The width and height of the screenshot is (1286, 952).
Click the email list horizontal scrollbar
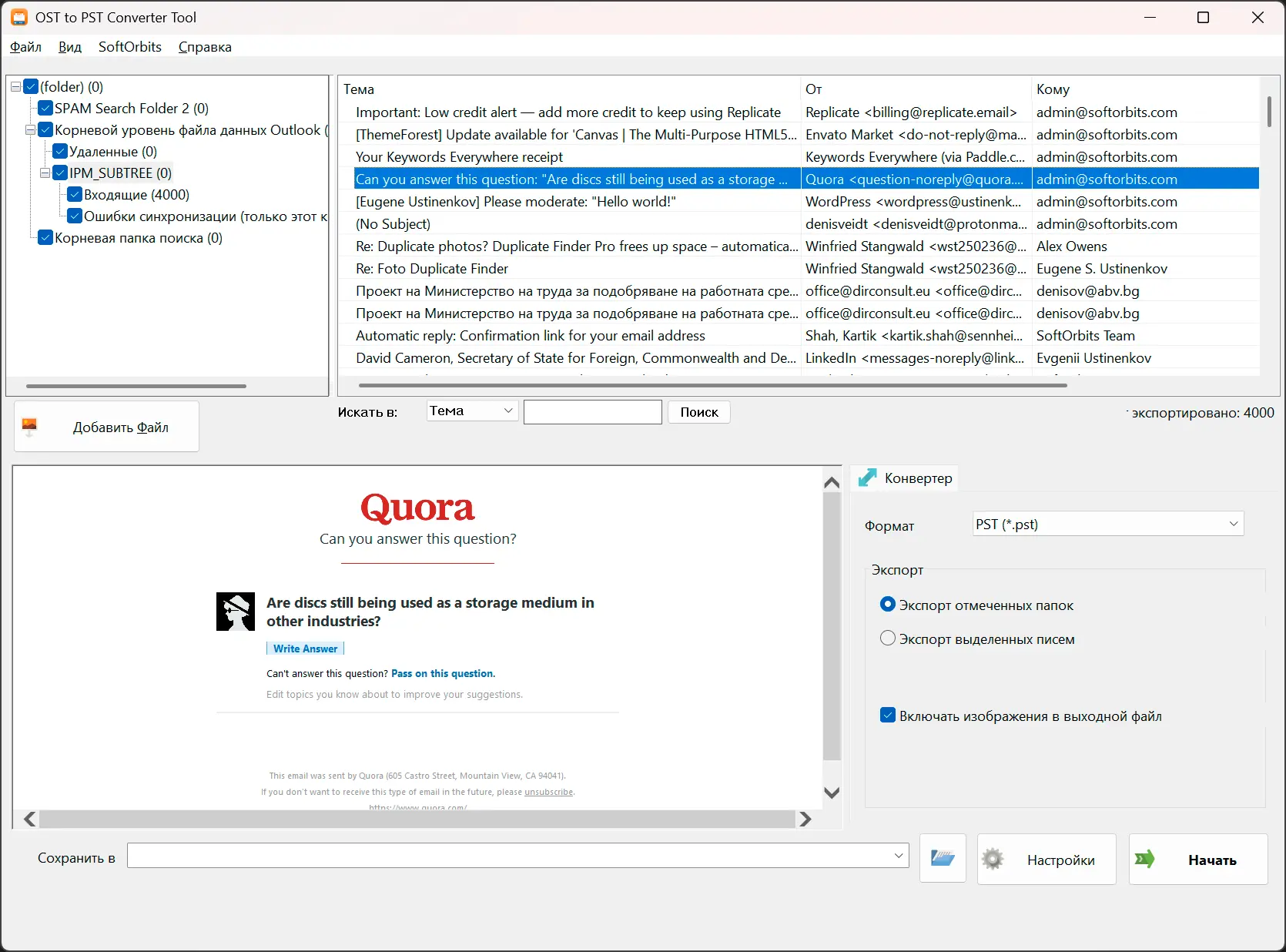click(713, 385)
